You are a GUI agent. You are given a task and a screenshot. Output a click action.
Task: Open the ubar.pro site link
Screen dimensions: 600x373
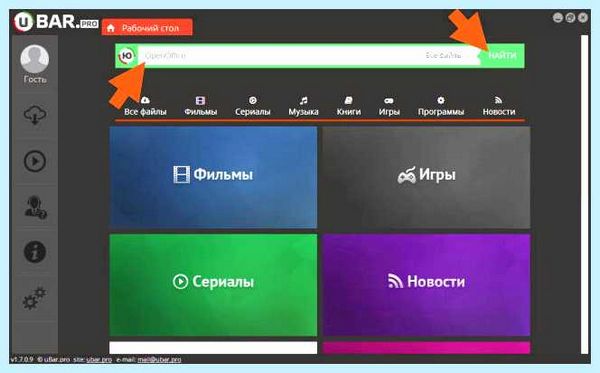tap(99, 360)
